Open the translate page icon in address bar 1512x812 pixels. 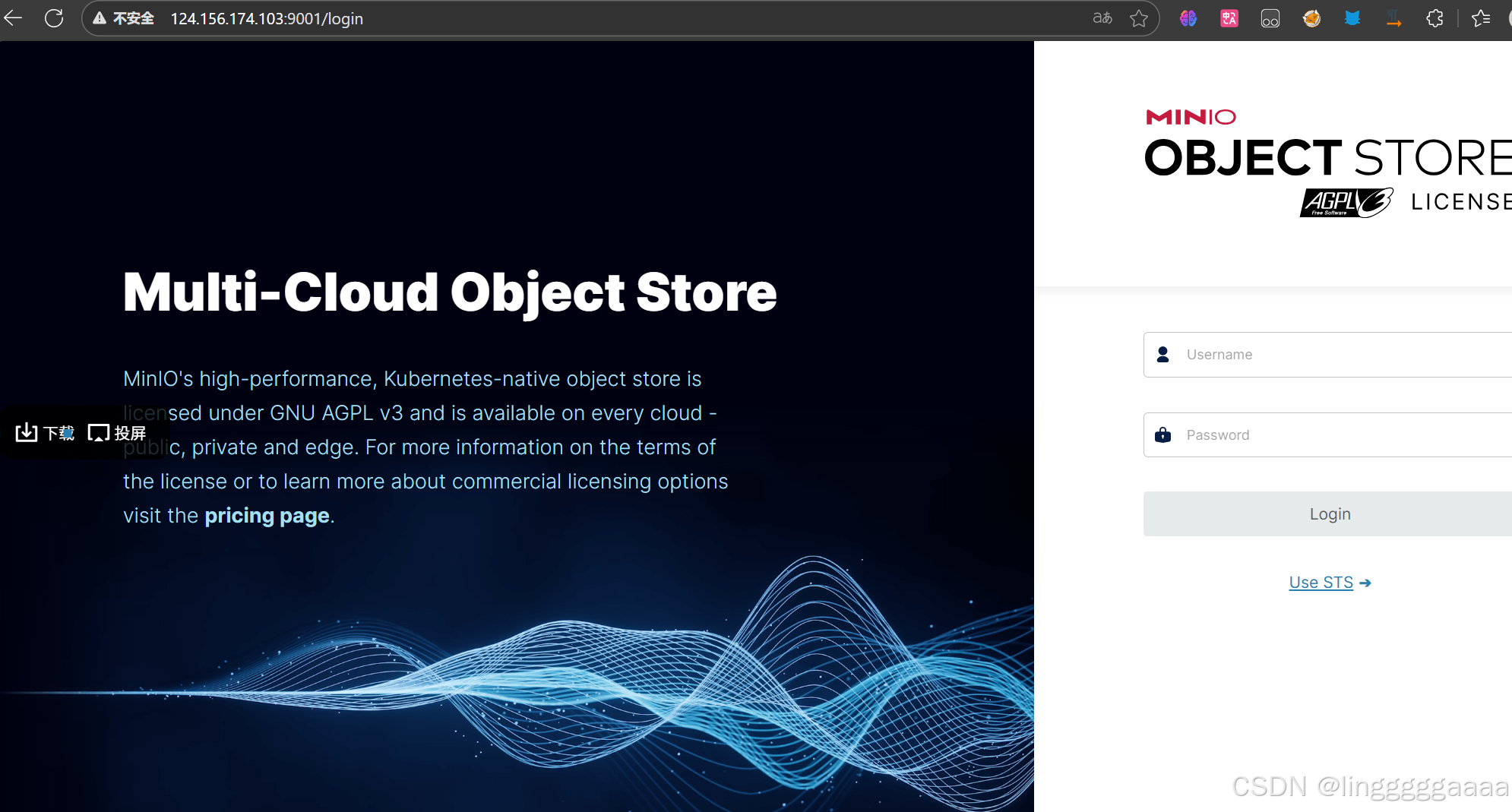(1102, 18)
